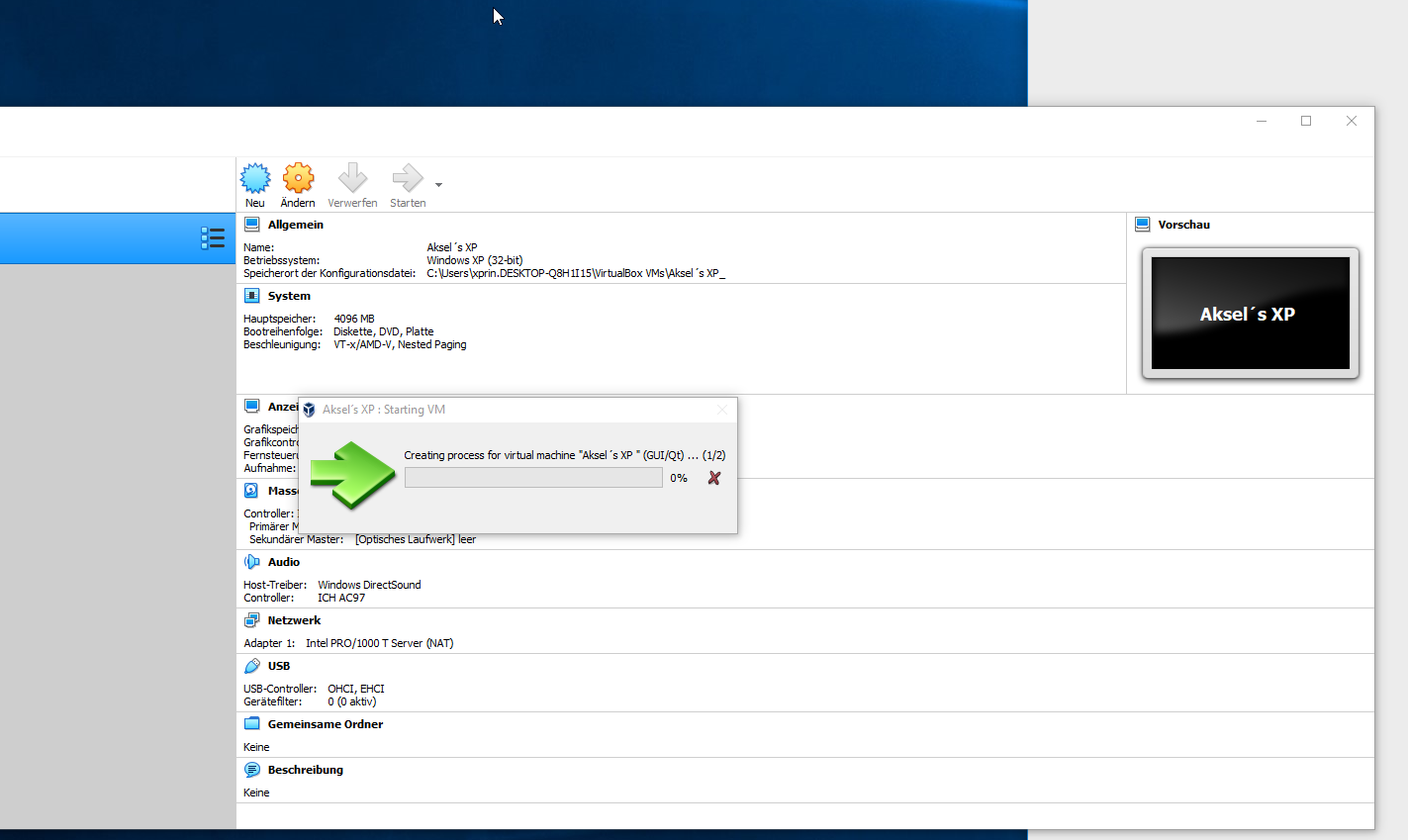Click the Gemeinsame Ordner folder icon
This screenshot has height=840, width=1408.
(252, 724)
